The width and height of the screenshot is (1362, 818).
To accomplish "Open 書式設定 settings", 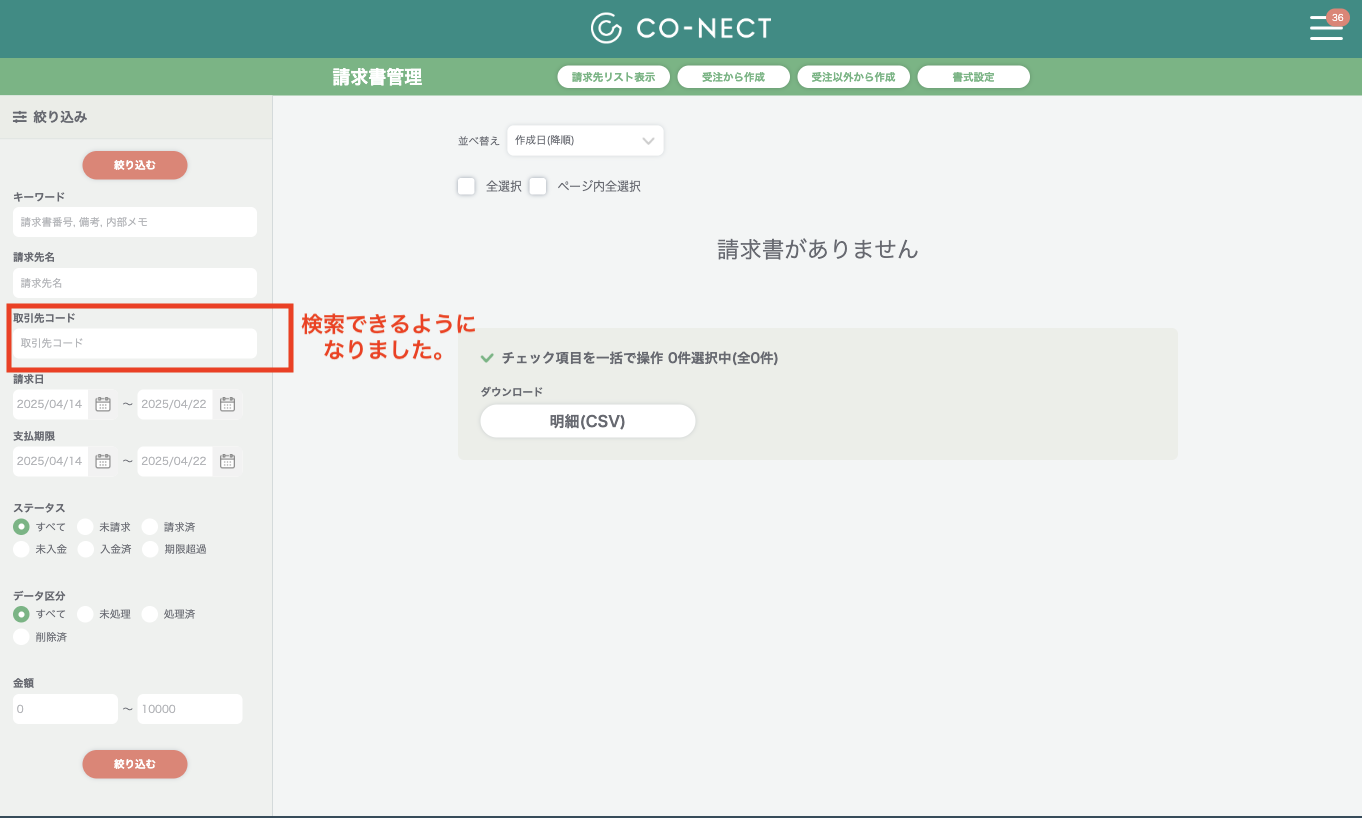I will (x=973, y=77).
